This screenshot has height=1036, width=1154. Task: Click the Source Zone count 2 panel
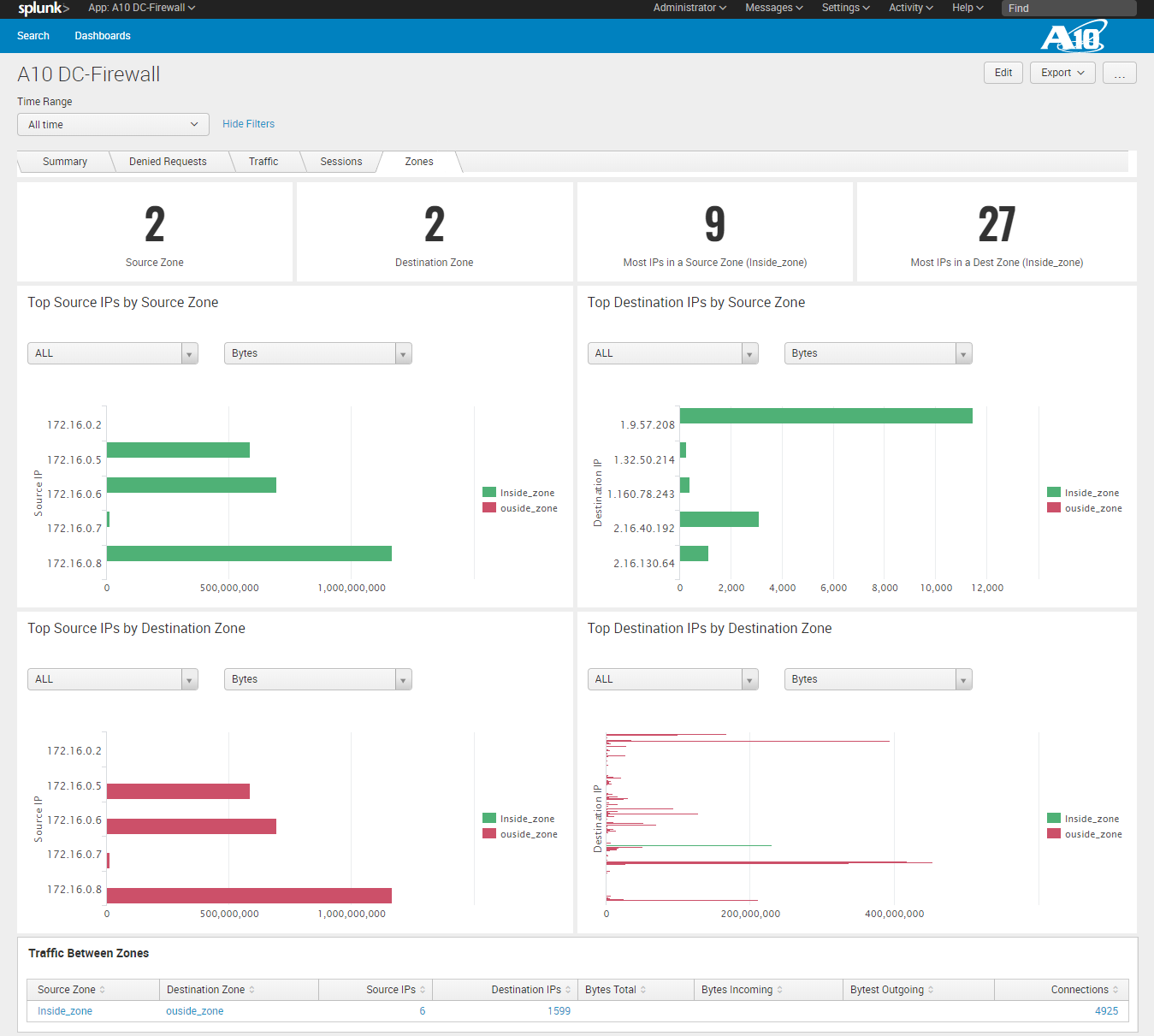[x=155, y=232]
